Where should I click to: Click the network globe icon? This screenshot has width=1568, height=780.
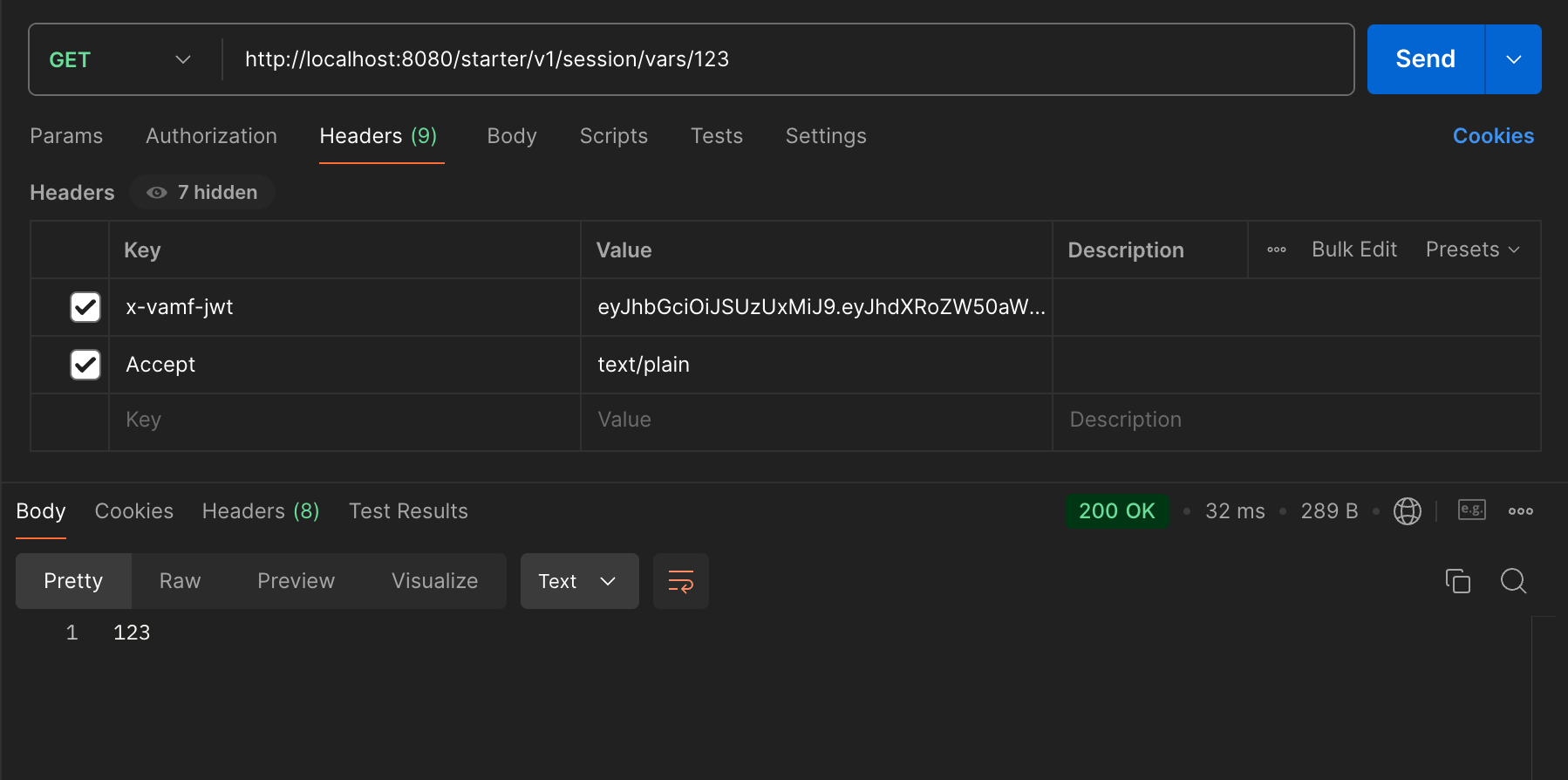[x=1407, y=511]
